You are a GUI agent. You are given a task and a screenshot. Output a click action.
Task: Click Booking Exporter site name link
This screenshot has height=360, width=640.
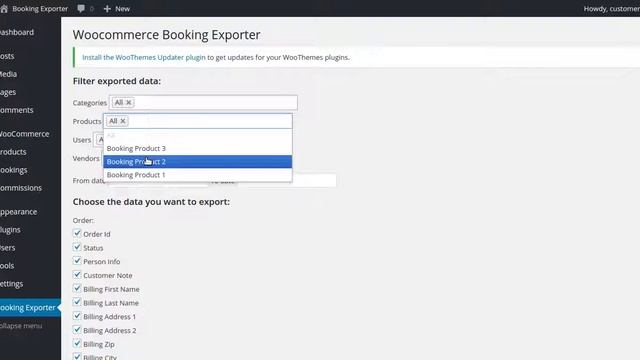point(40,9)
